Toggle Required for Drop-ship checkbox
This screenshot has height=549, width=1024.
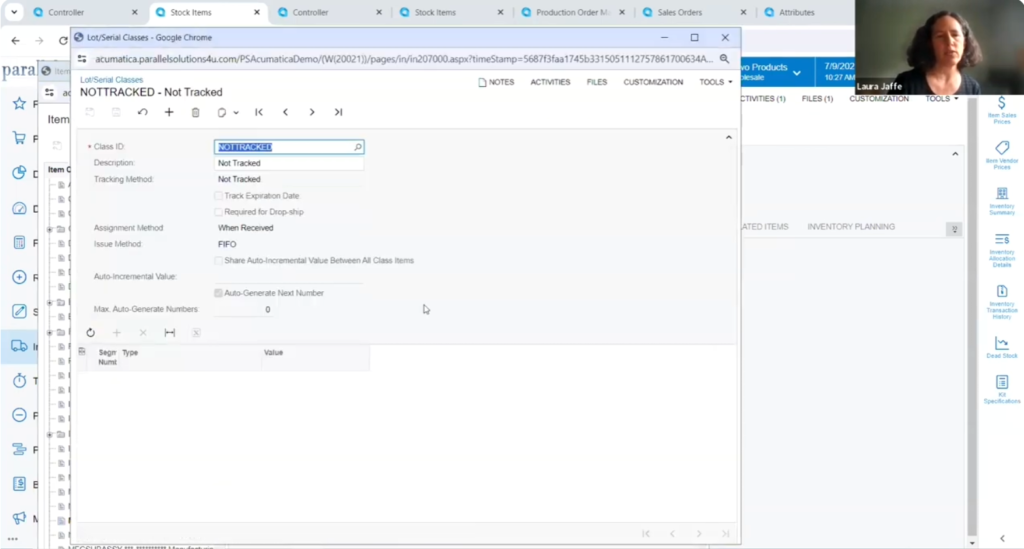pyautogui.click(x=218, y=212)
